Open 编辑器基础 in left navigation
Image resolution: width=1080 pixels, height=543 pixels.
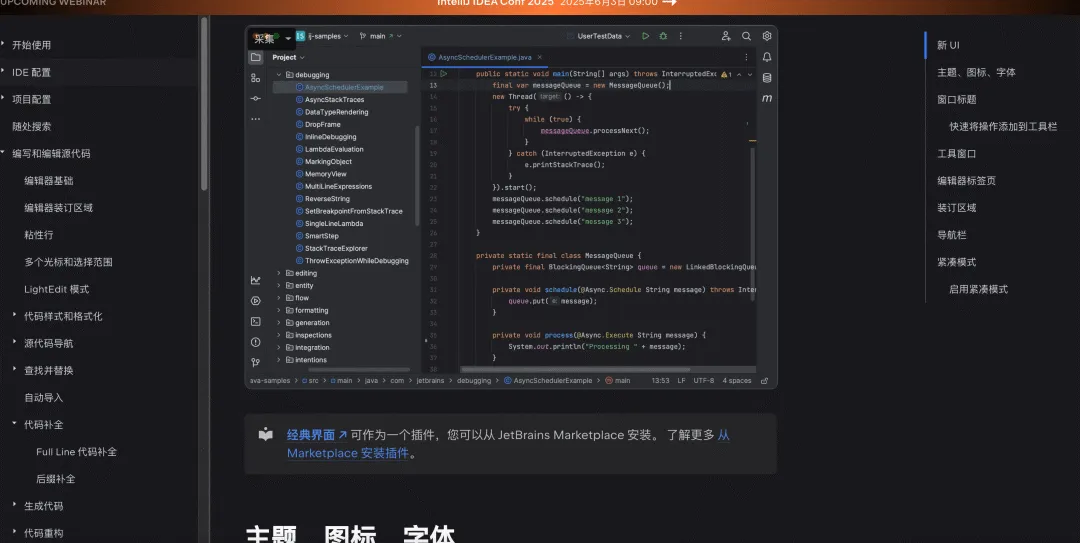pos(48,181)
